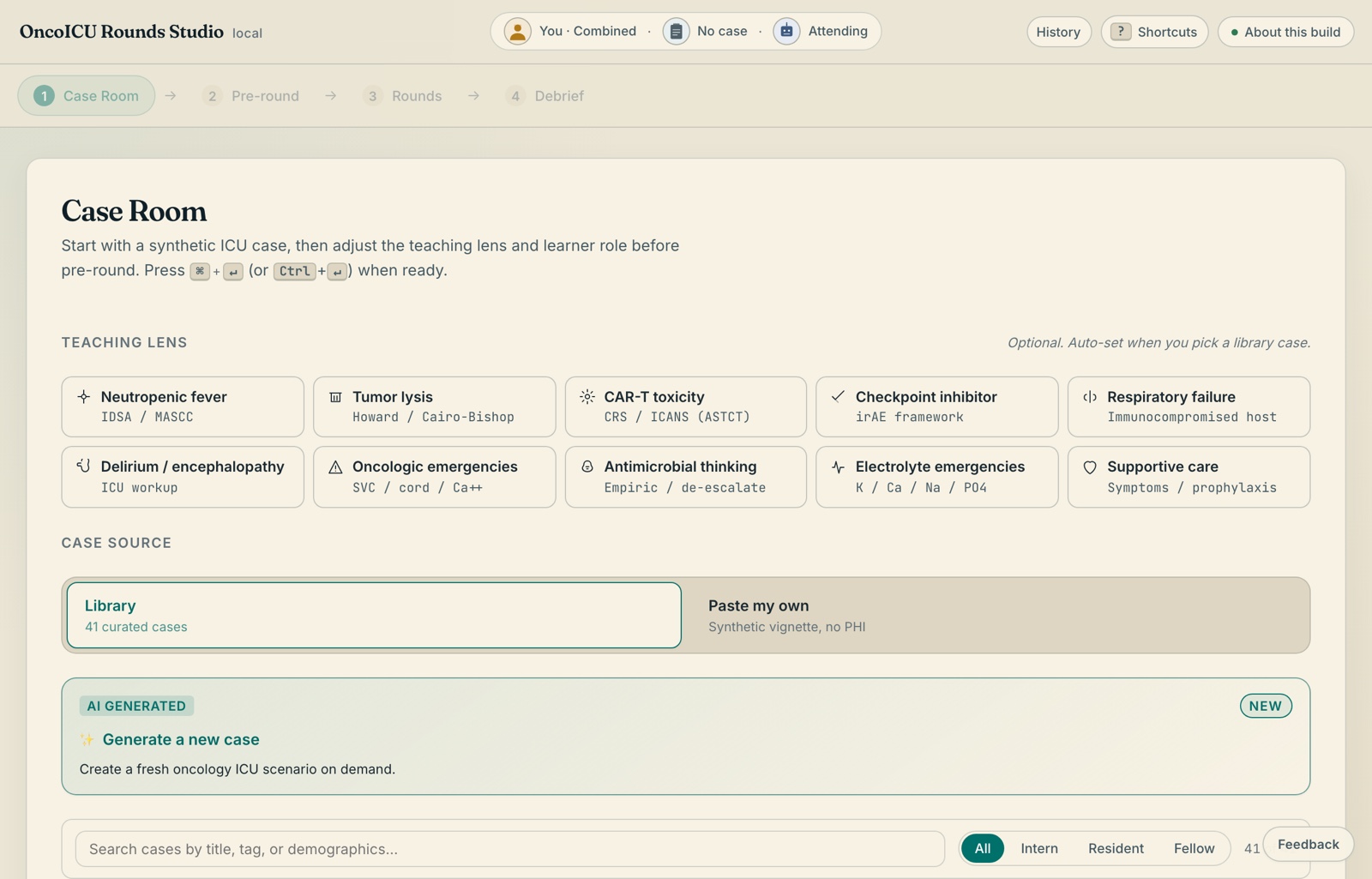
Task: Open About this build
Action: click(x=1285, y=32)
